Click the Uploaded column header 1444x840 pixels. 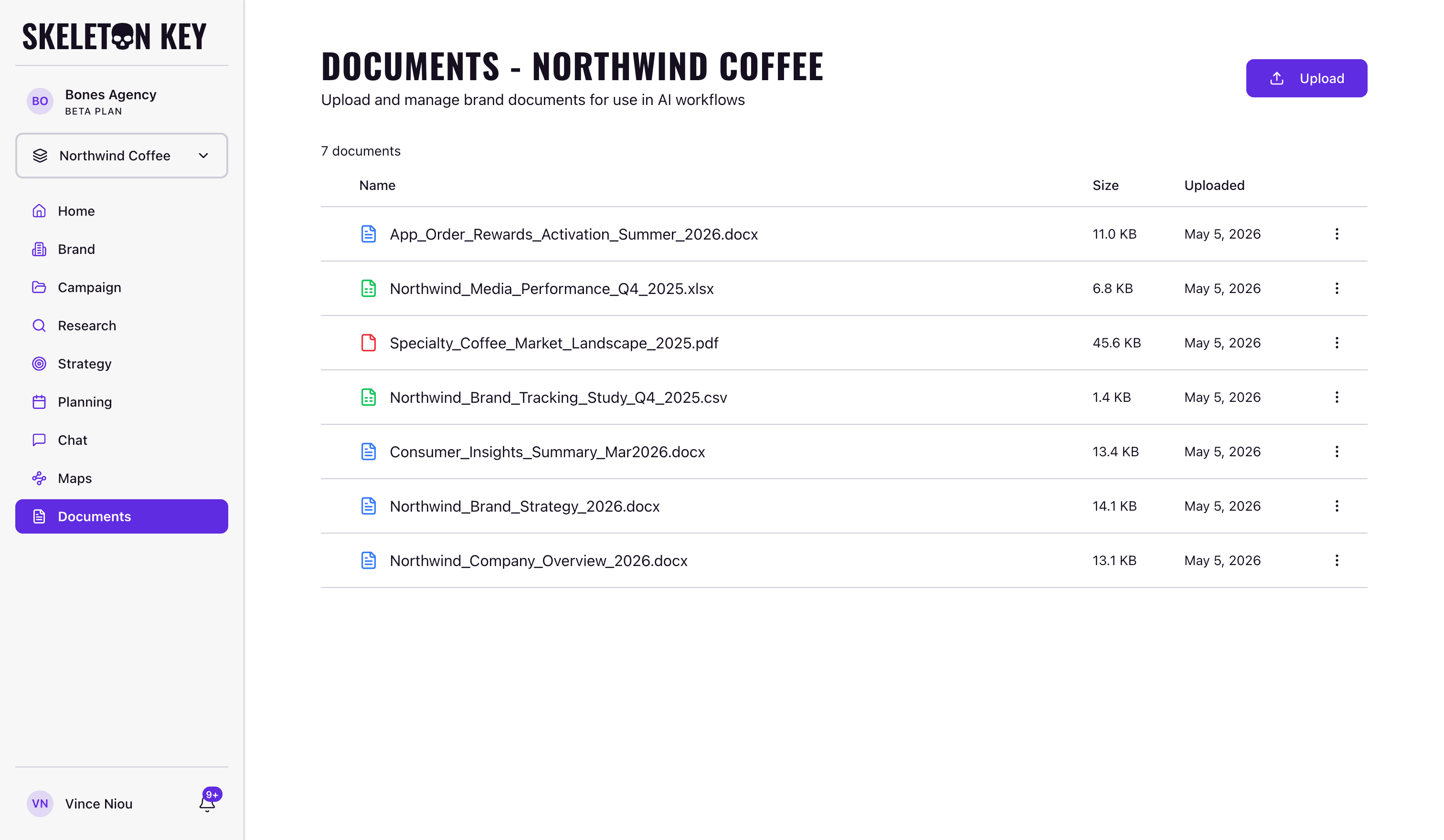pyautogui.click(x=1214, y=186)
